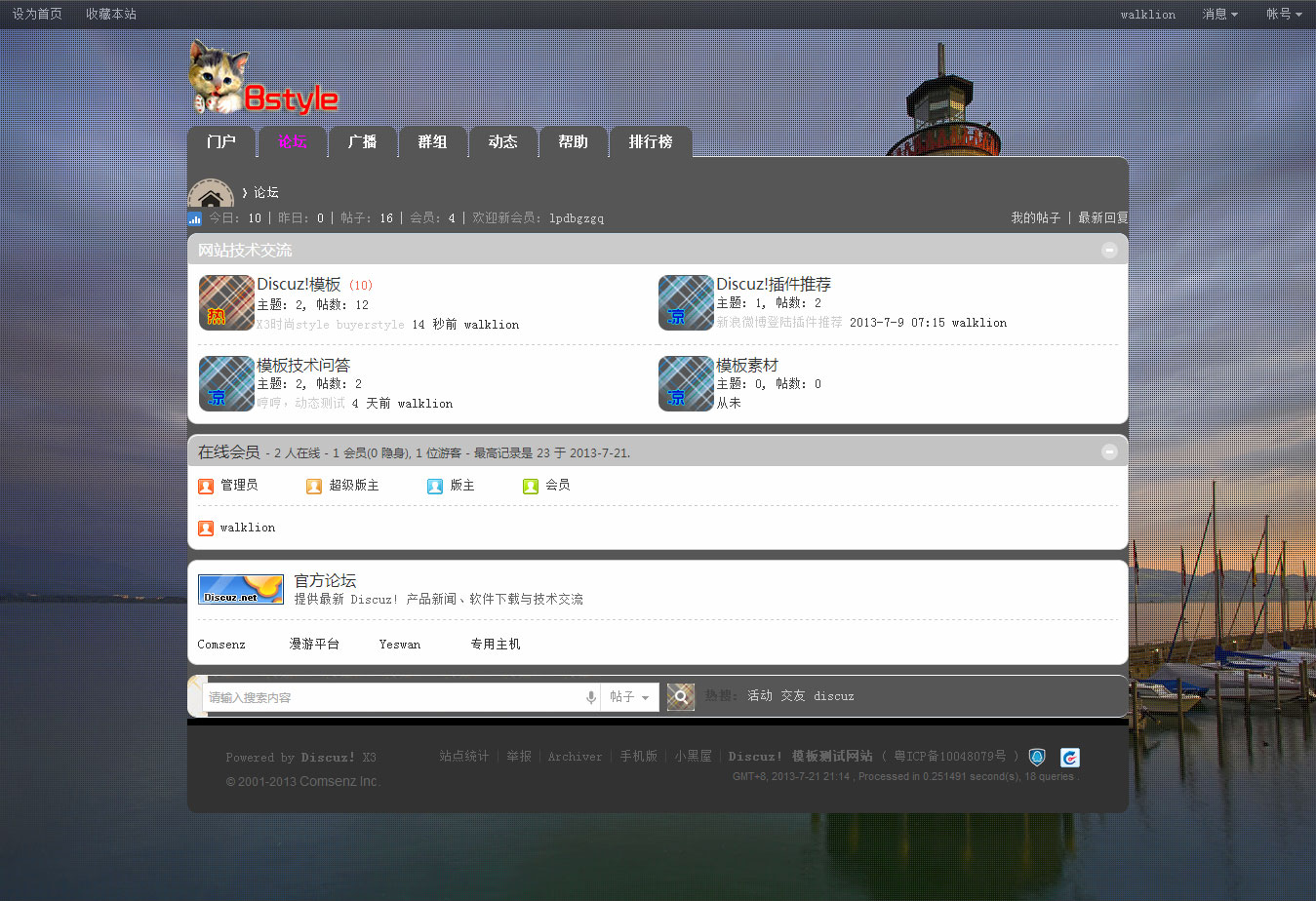Open the Comsenz friend link

(221, 645)
